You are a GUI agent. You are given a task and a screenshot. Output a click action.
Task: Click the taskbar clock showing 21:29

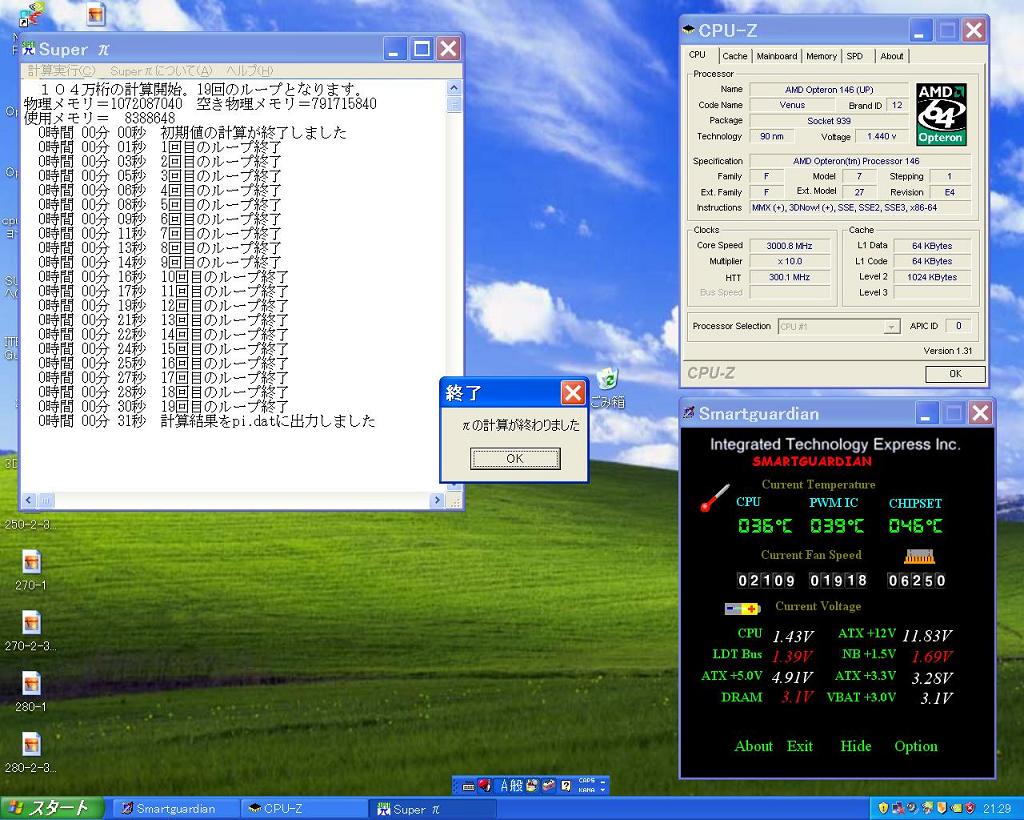coord(997,809)
